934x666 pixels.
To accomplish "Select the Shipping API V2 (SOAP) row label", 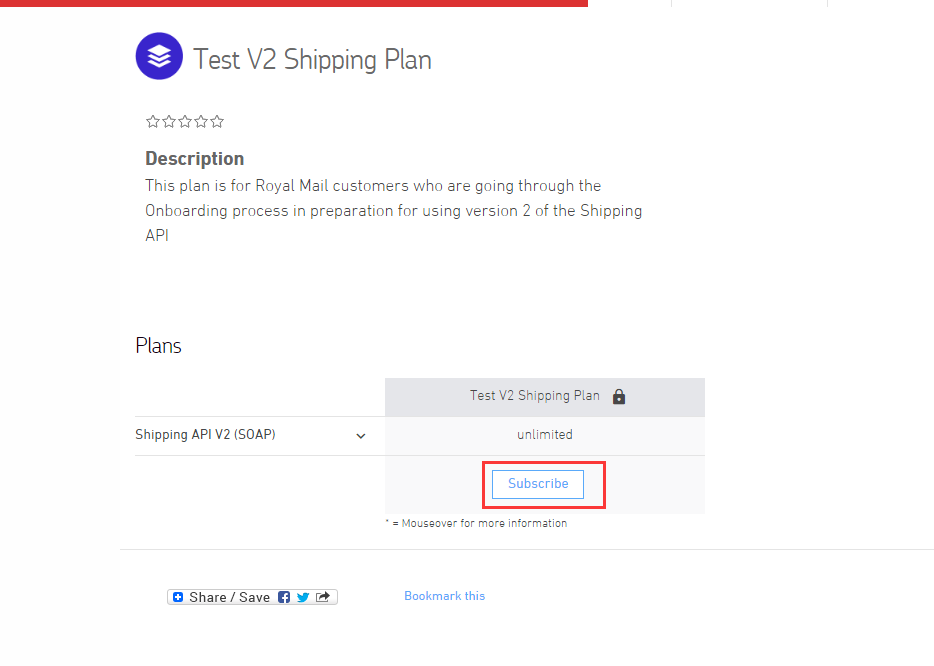I will [205, 435].
